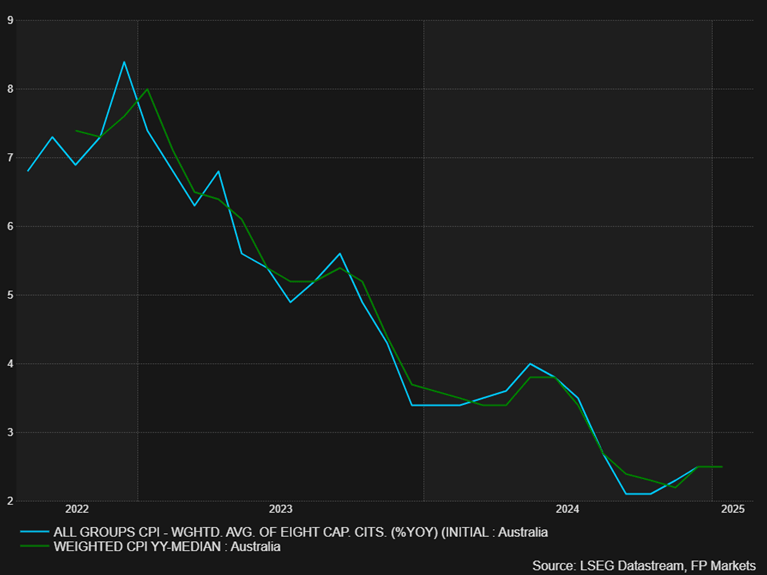Click the 8 y-axis tick label
Screen dimensions: 767x575
(10, 89)
